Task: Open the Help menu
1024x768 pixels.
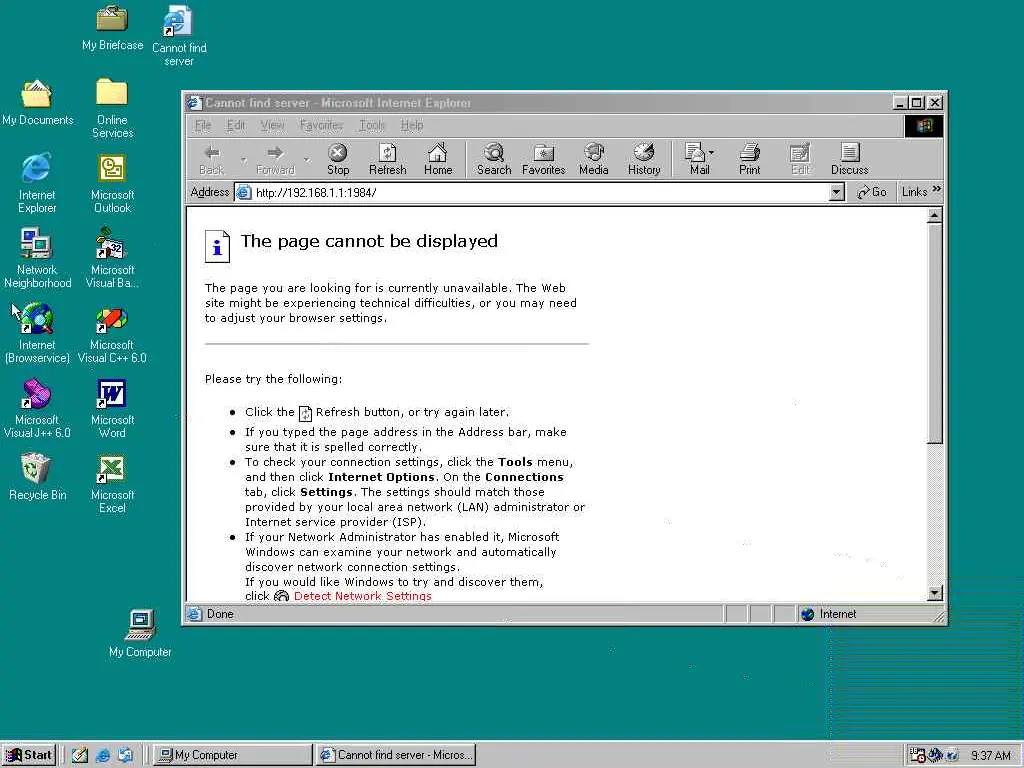Action: 412,125
